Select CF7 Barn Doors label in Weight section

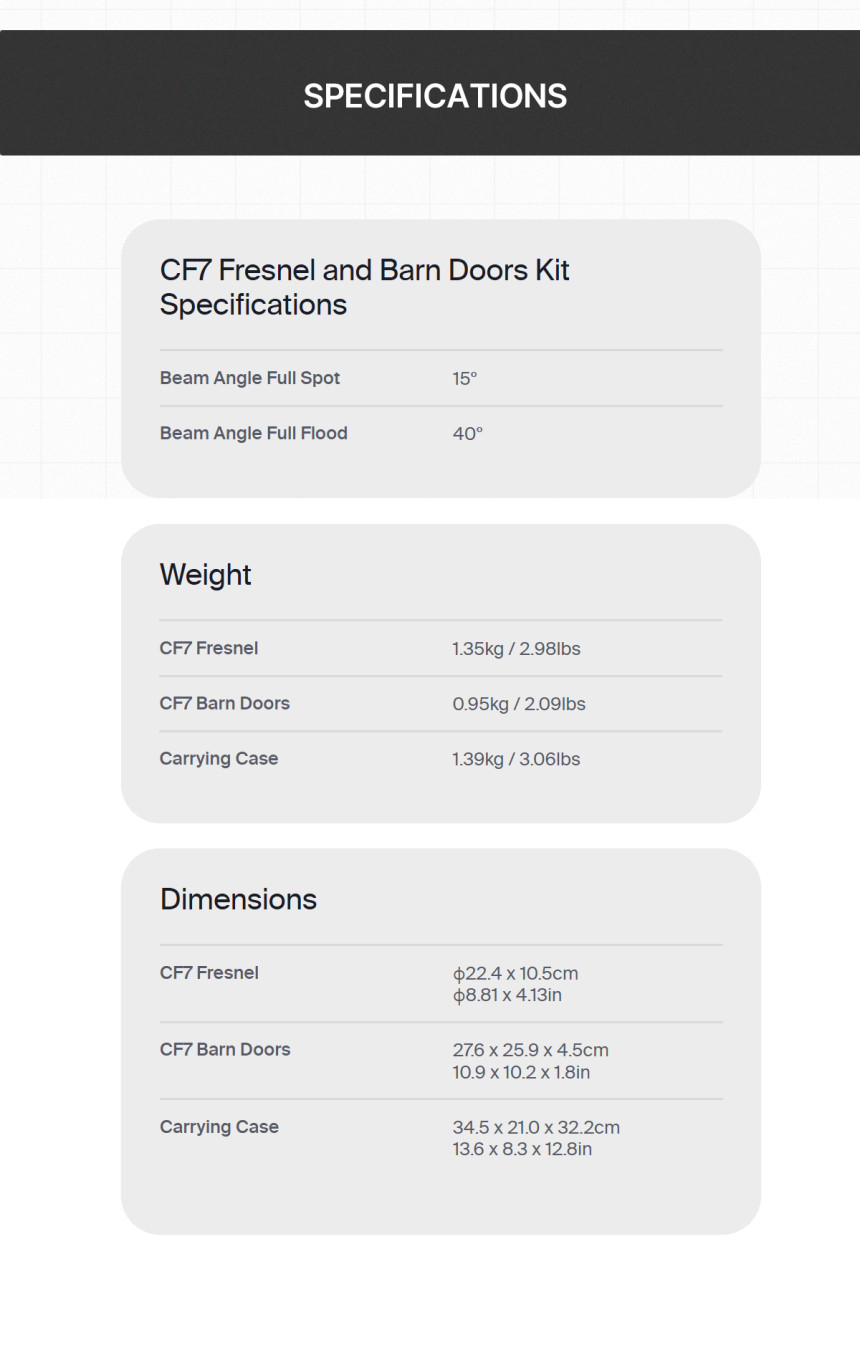(225, 703)
